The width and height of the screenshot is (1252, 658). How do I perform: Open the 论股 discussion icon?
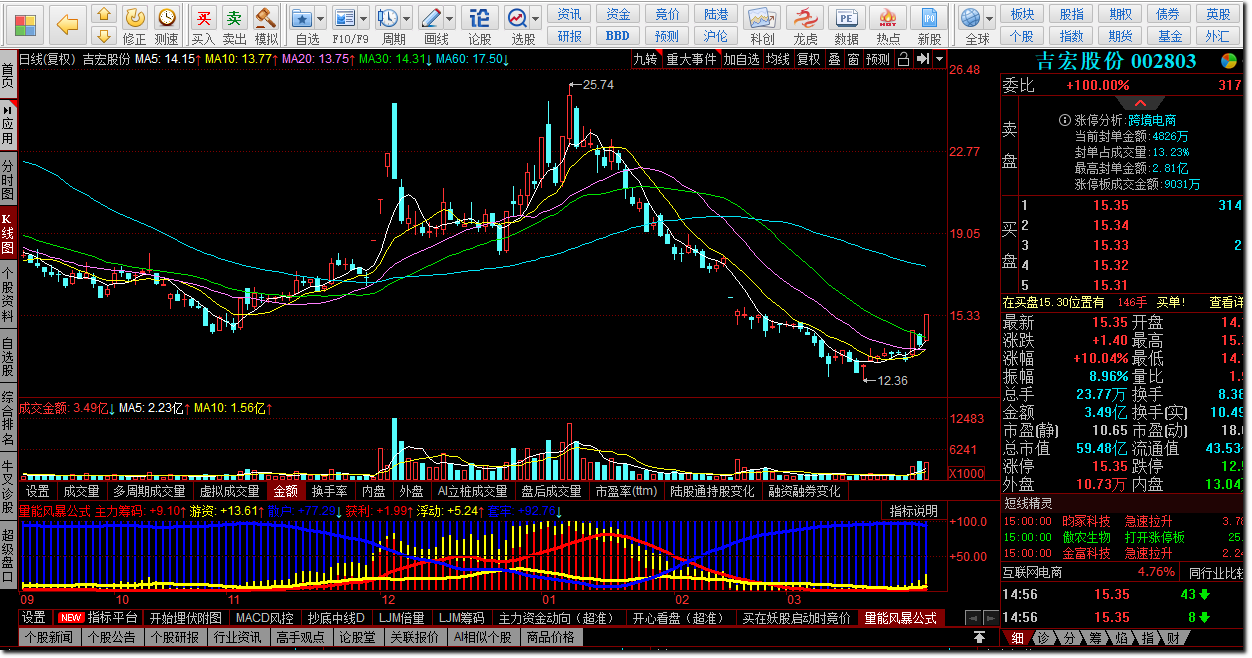tap(480, 17)
